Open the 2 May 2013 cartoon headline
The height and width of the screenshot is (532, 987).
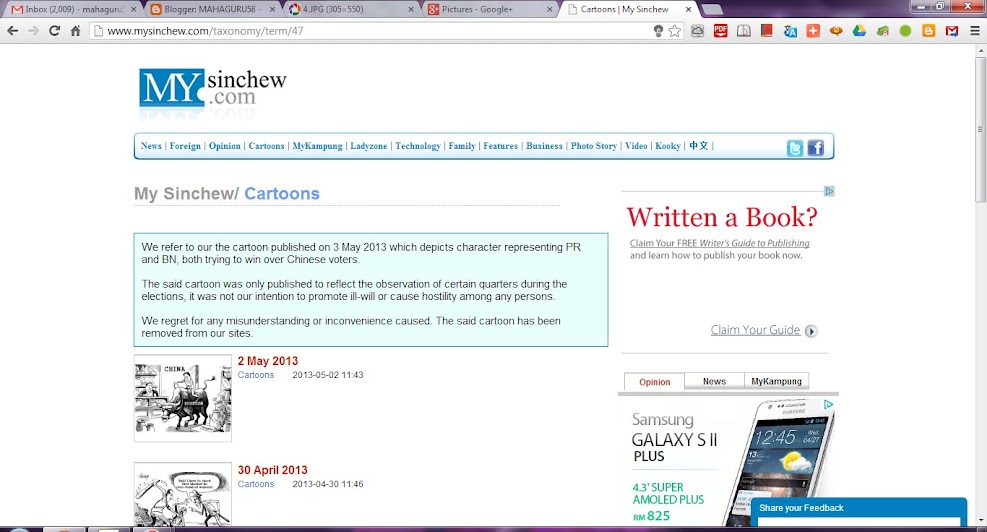268,361
